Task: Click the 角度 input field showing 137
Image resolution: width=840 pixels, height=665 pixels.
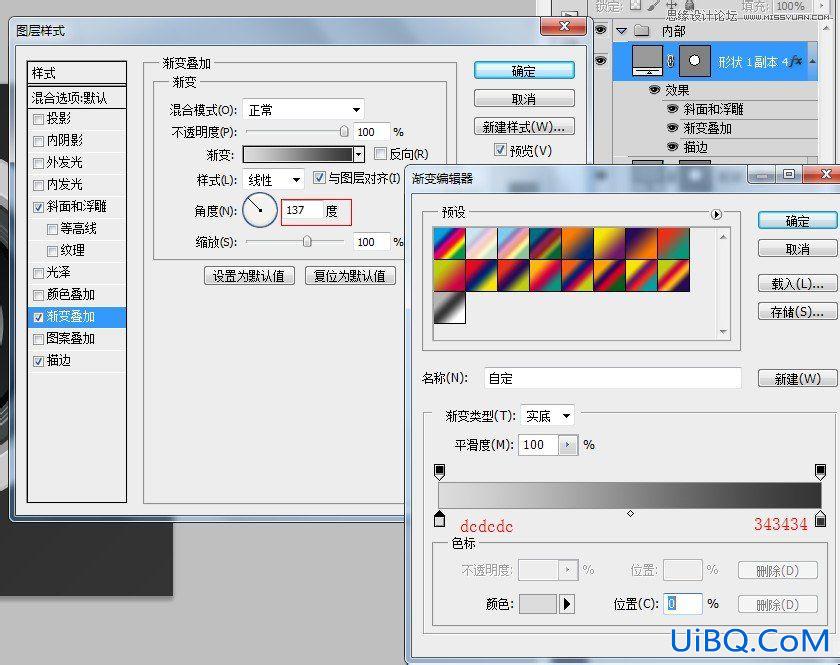Action: [303, 211]
